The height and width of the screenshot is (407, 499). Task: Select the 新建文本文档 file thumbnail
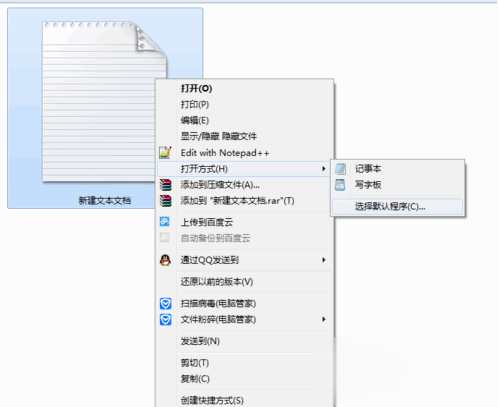click(104, 102)
